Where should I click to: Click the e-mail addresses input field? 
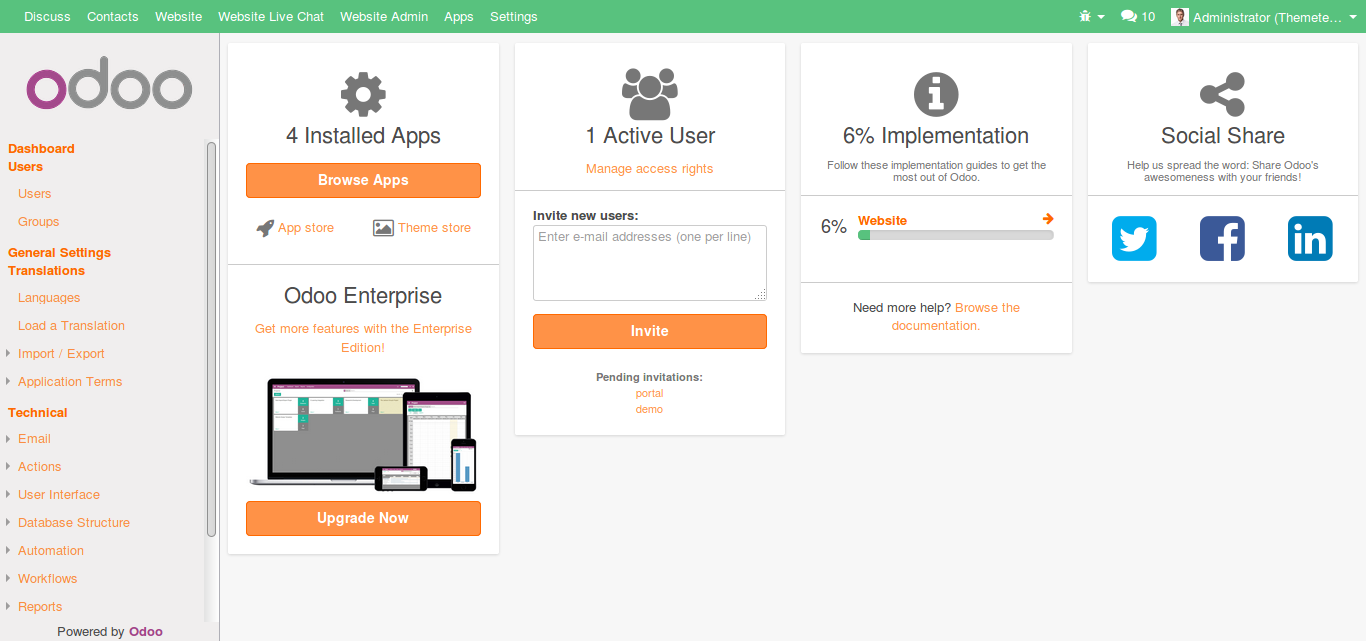[x=649, y=262]
